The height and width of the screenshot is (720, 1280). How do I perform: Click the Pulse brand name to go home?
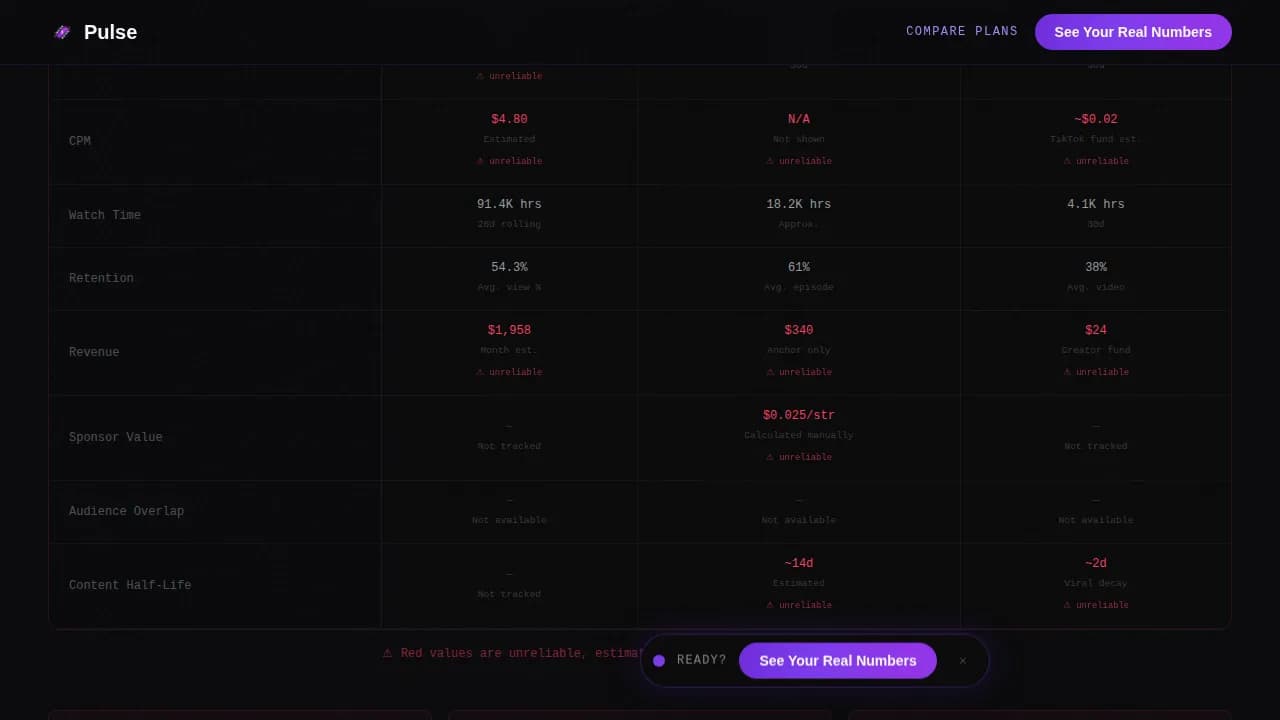point(110,31)
